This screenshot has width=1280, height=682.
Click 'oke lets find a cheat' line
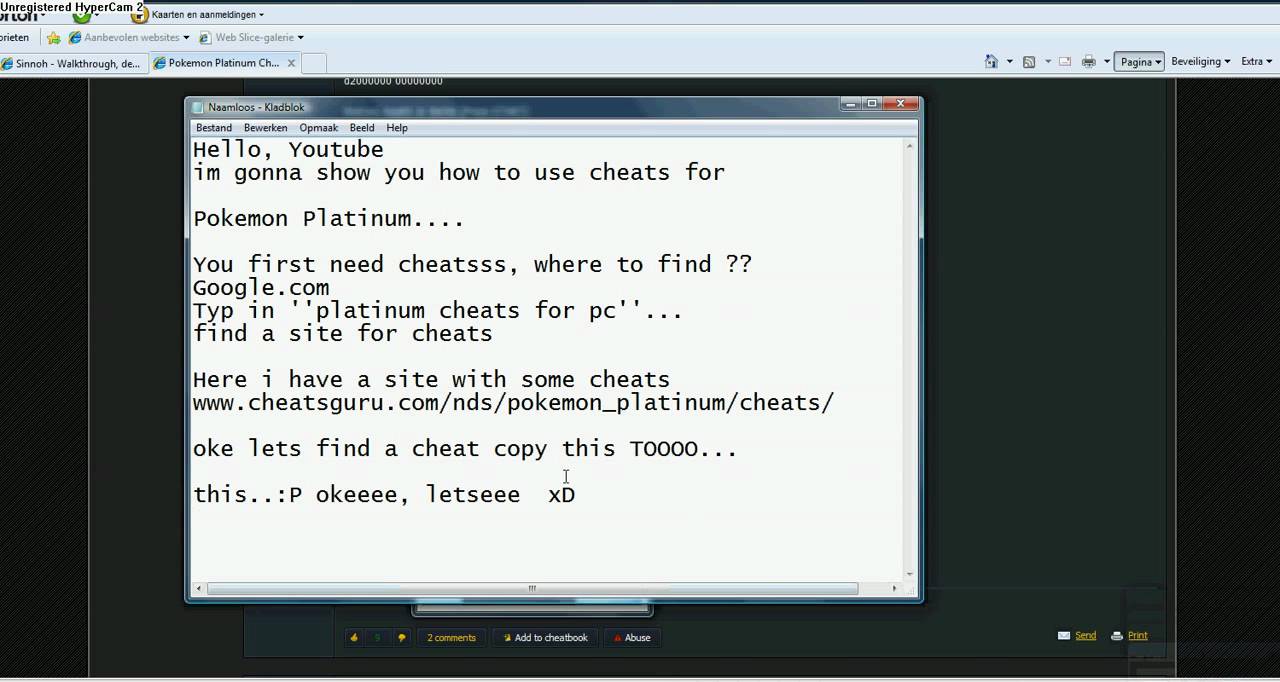(x=465, y=448)
